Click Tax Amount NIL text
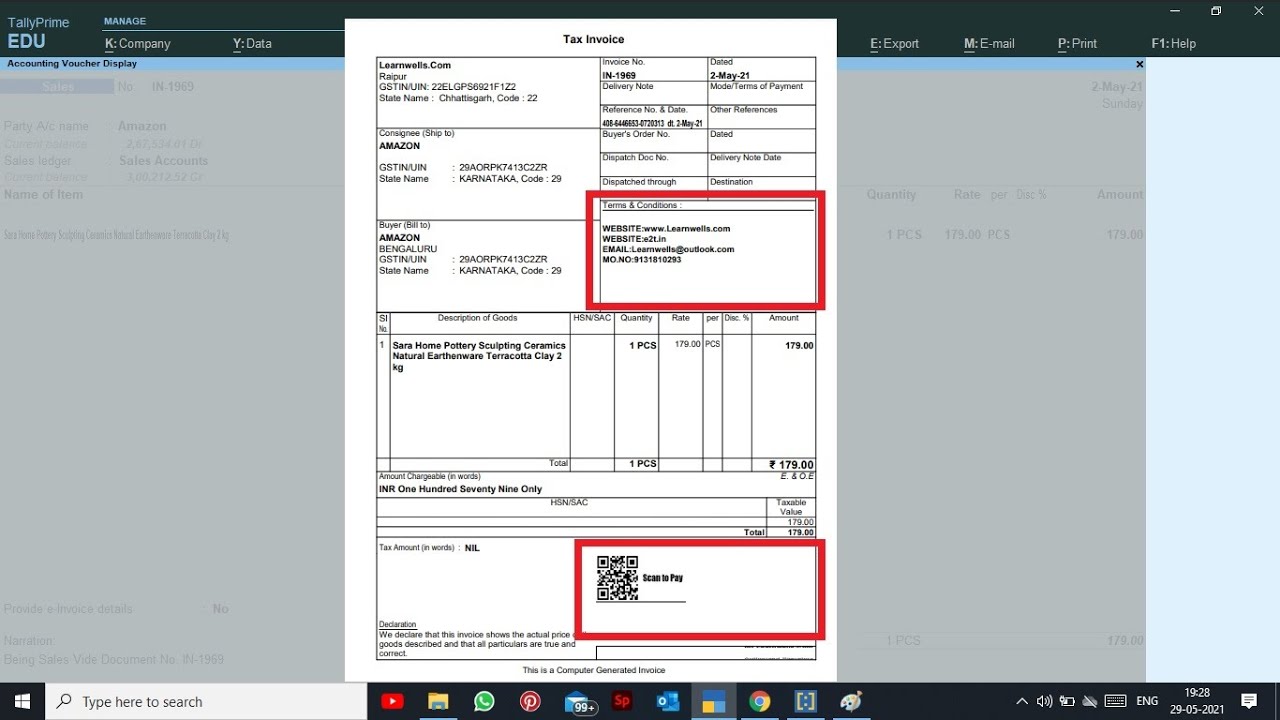The width and height of the screenshot is (1280, 720). click(x=429, y=548)
